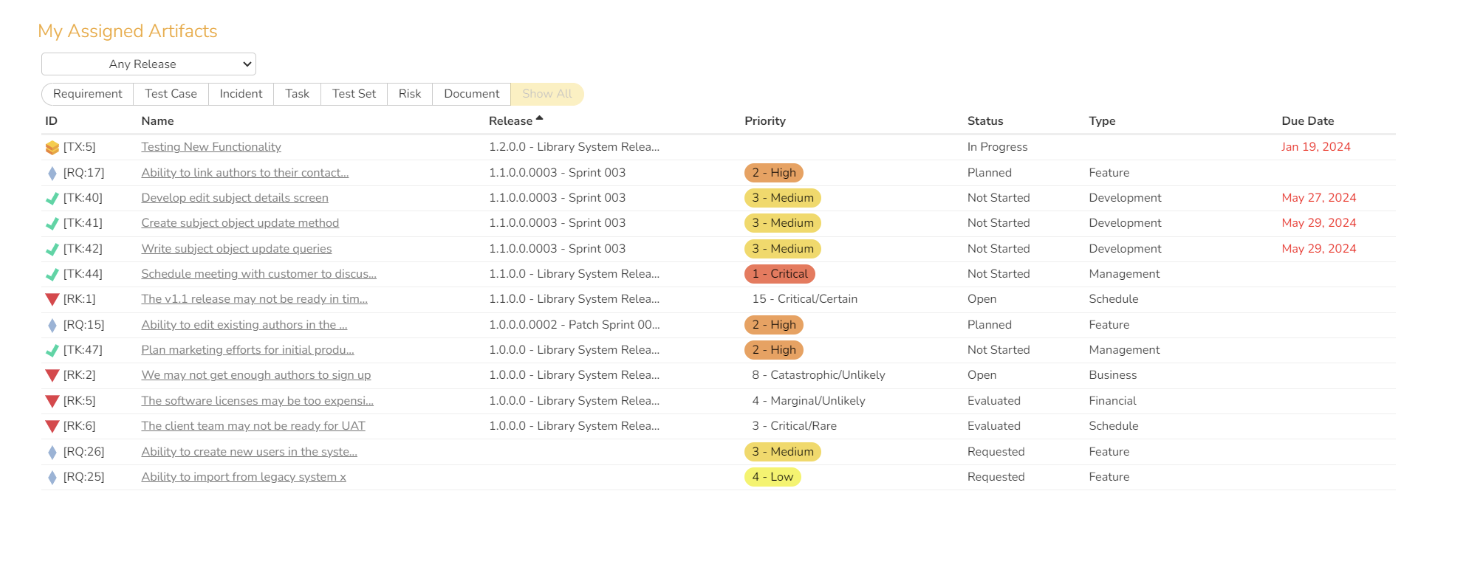Image resolution: width=1460 pixels, height=572 pixels.
Task: Select the Document filter tab
Action: tap(471, 94)
